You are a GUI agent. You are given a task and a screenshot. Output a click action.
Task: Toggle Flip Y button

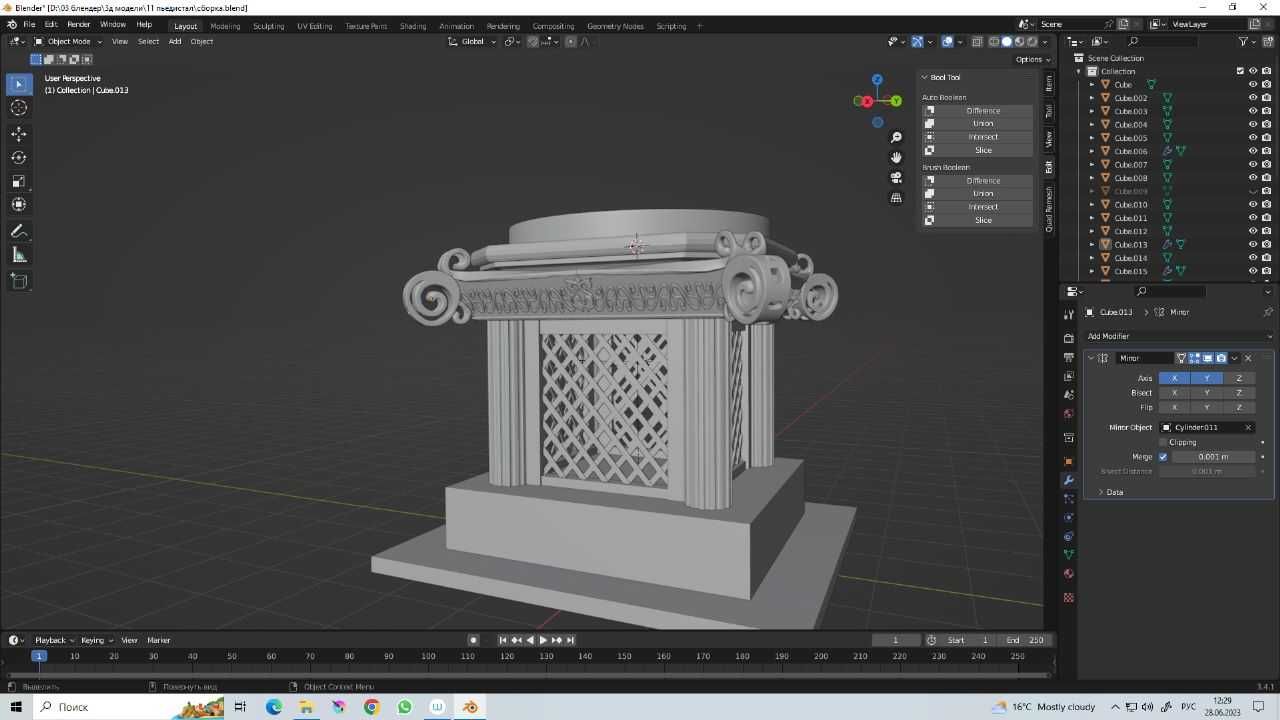tap(1206, 407)
